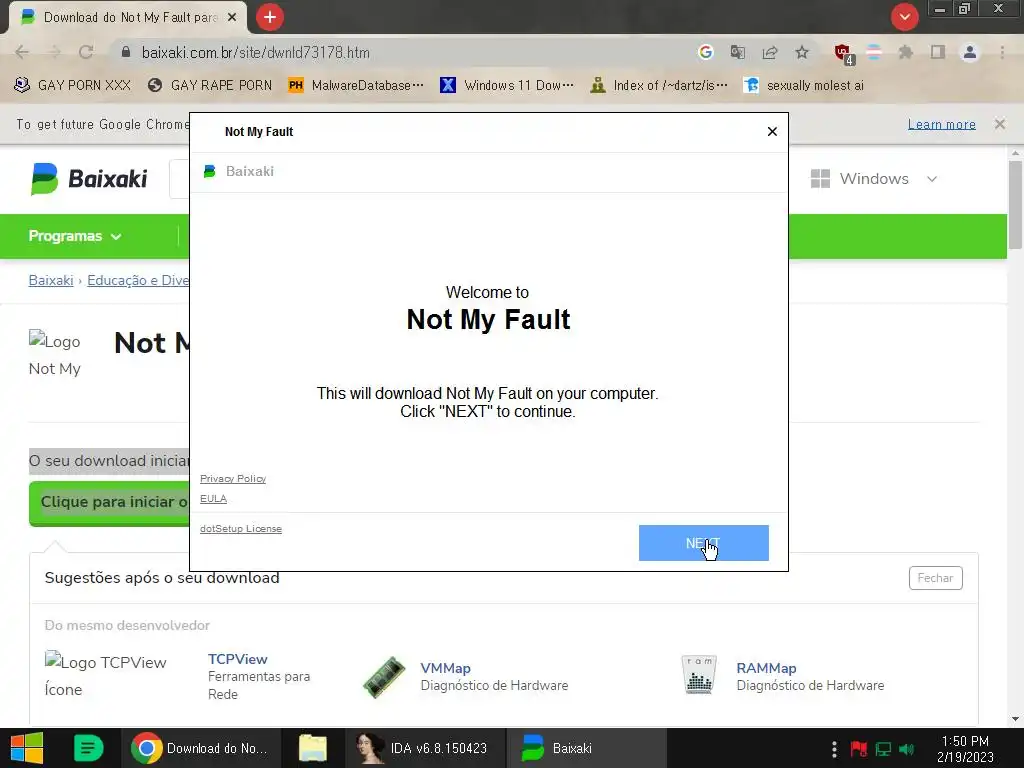Screen dimensions: 1024x768
Task: Click the VMMap memory chip icon
Action: pos(384,677)
